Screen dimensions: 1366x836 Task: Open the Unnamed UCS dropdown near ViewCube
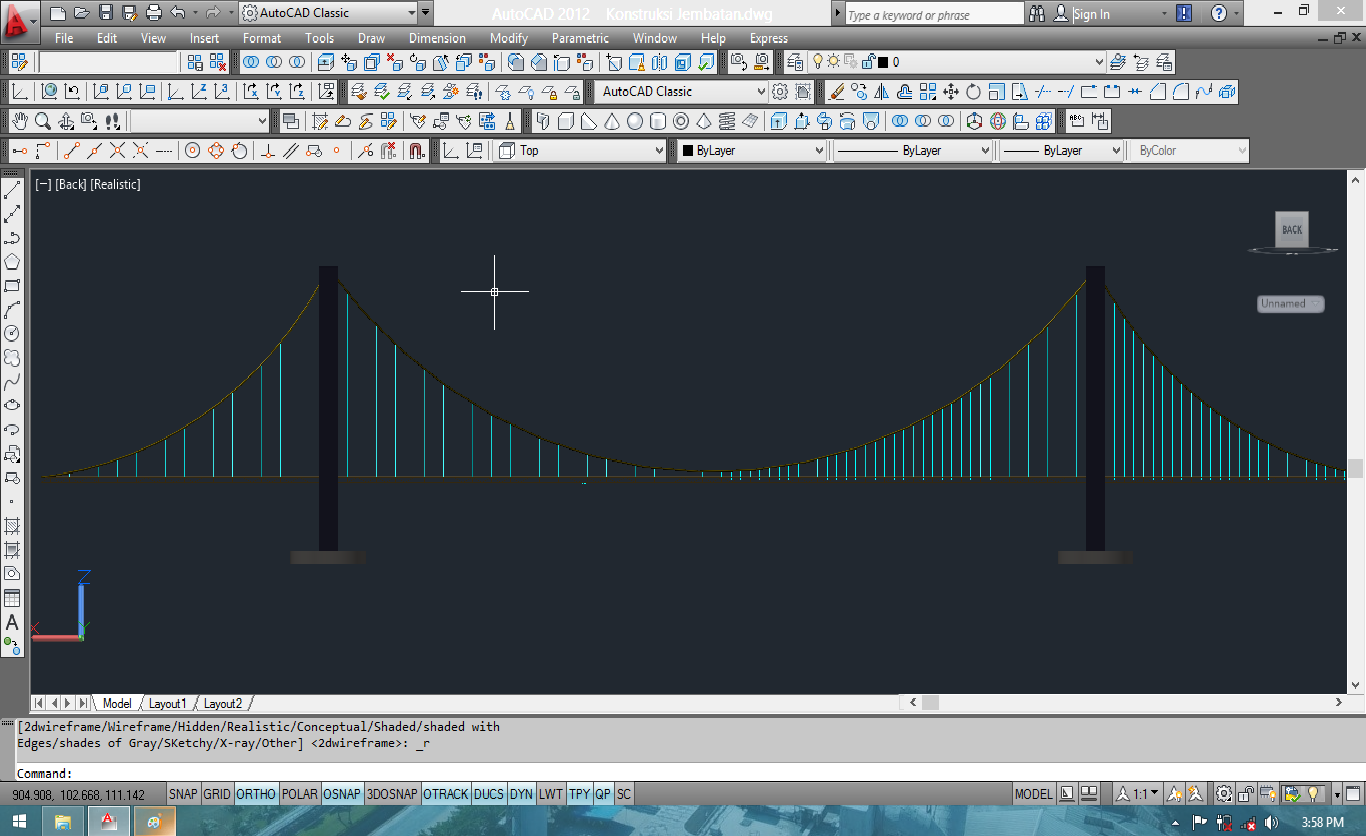pyautogui.click(x=1291, y=303)
